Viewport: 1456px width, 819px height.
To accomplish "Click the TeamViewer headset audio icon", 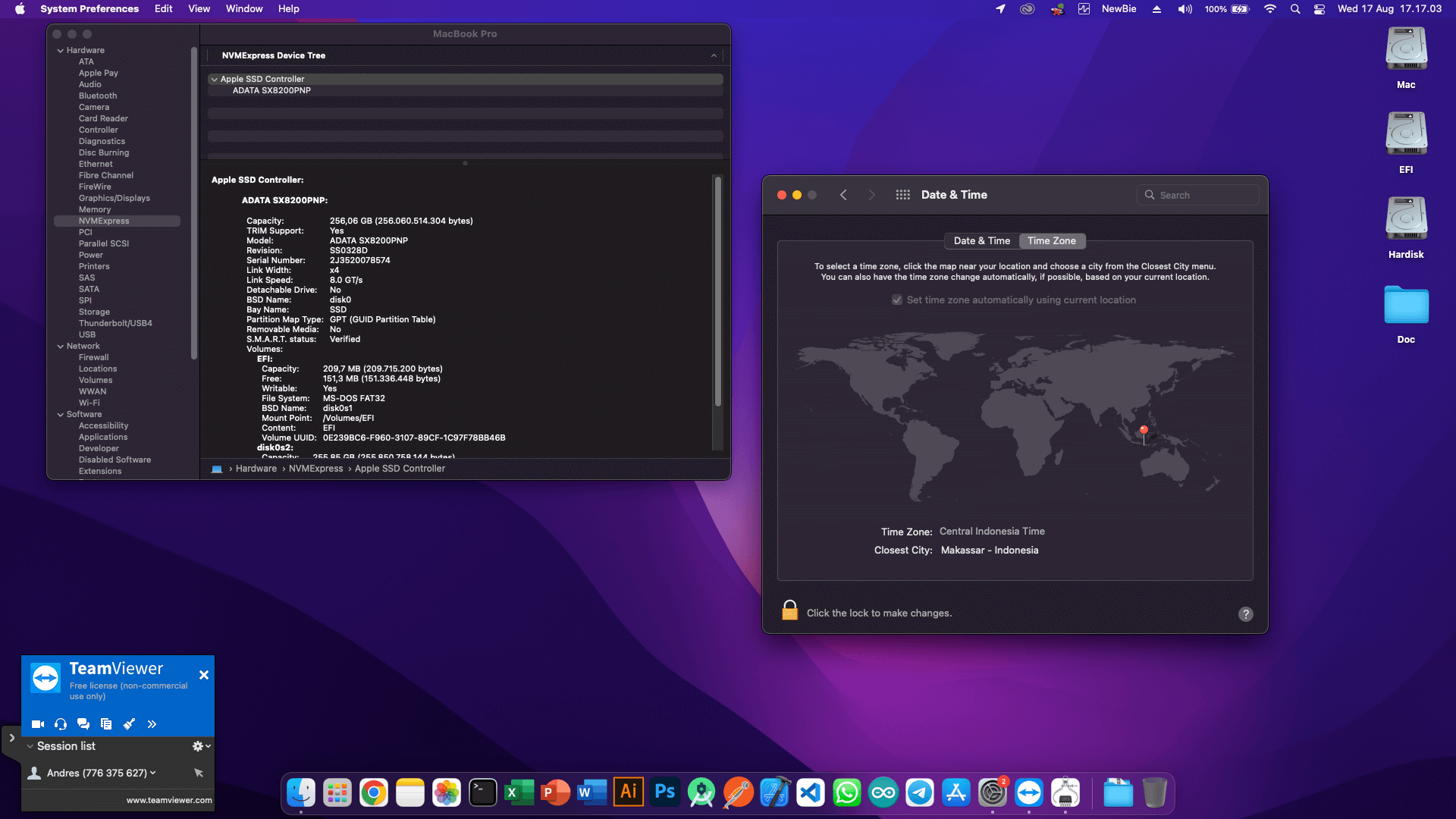I will (61, 724).
